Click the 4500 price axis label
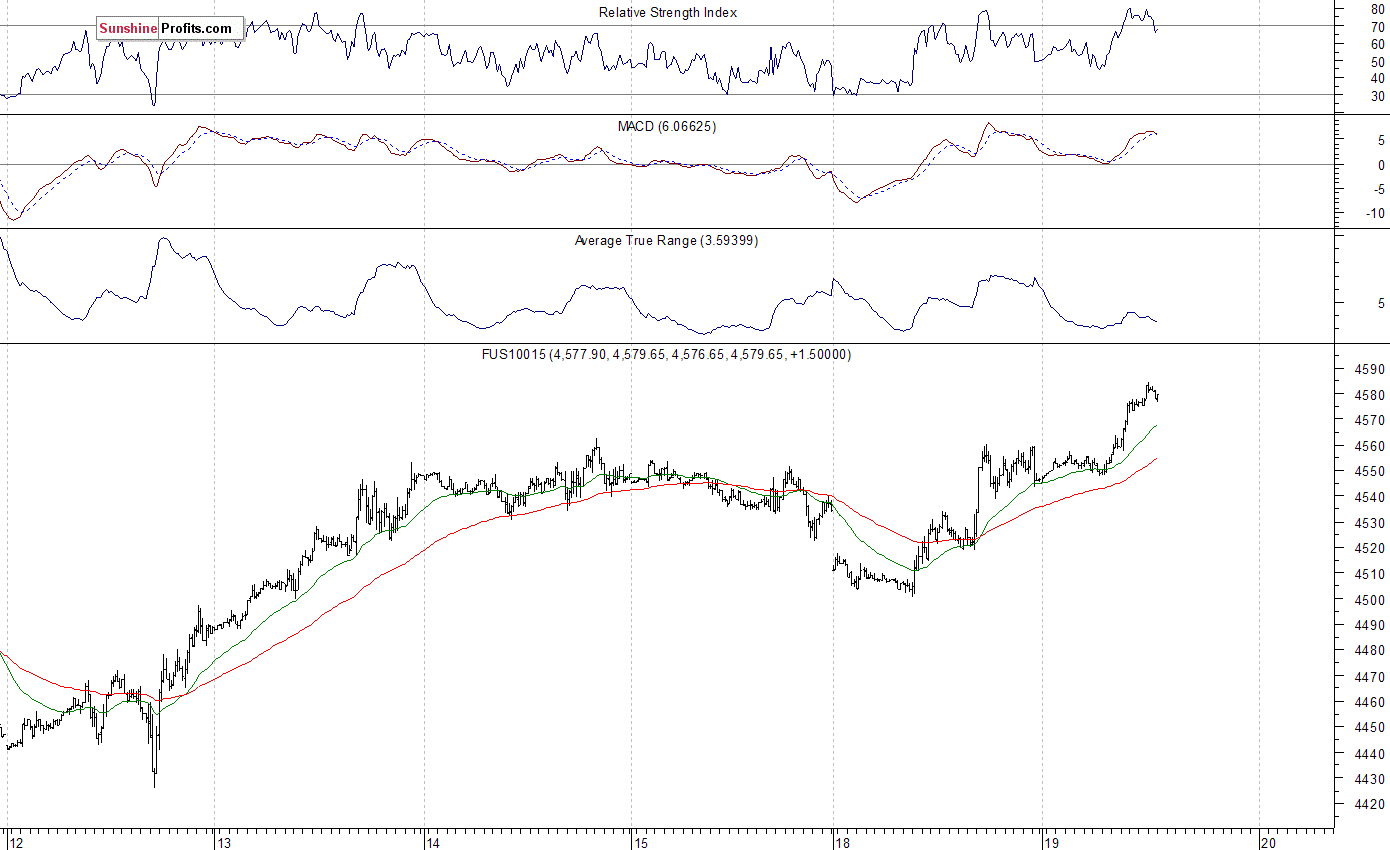Screen dimensions: 1390x850 point(1370,600)
